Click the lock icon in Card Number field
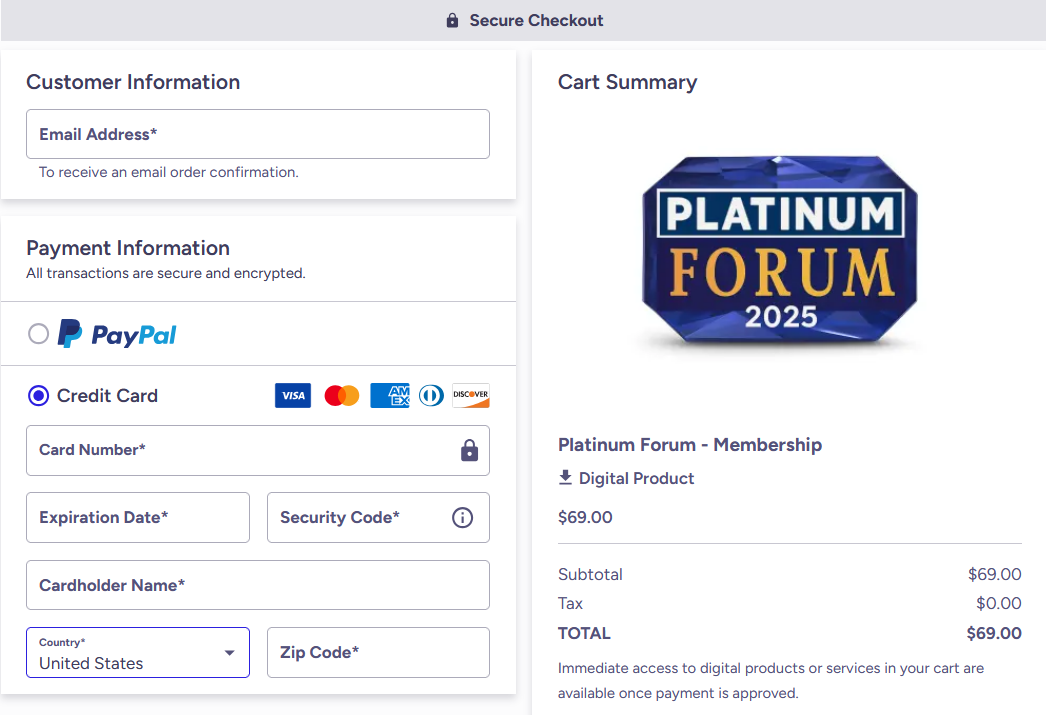1046x715 pixels. tap(469, 451)
